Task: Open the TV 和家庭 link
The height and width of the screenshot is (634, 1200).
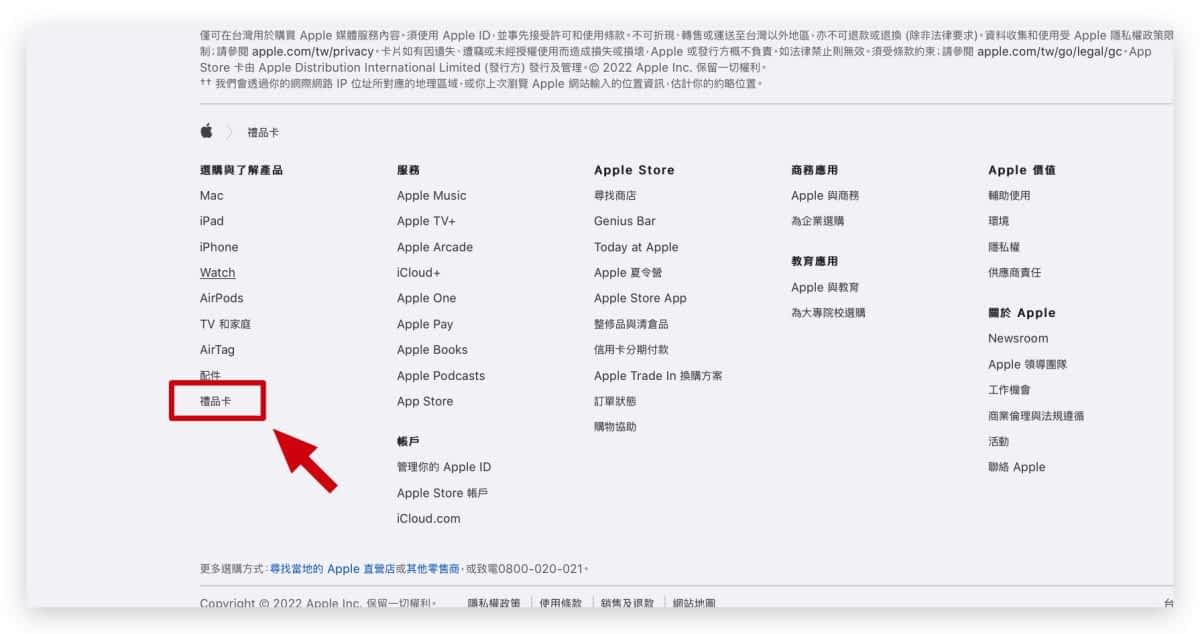Action: point(226,324)
